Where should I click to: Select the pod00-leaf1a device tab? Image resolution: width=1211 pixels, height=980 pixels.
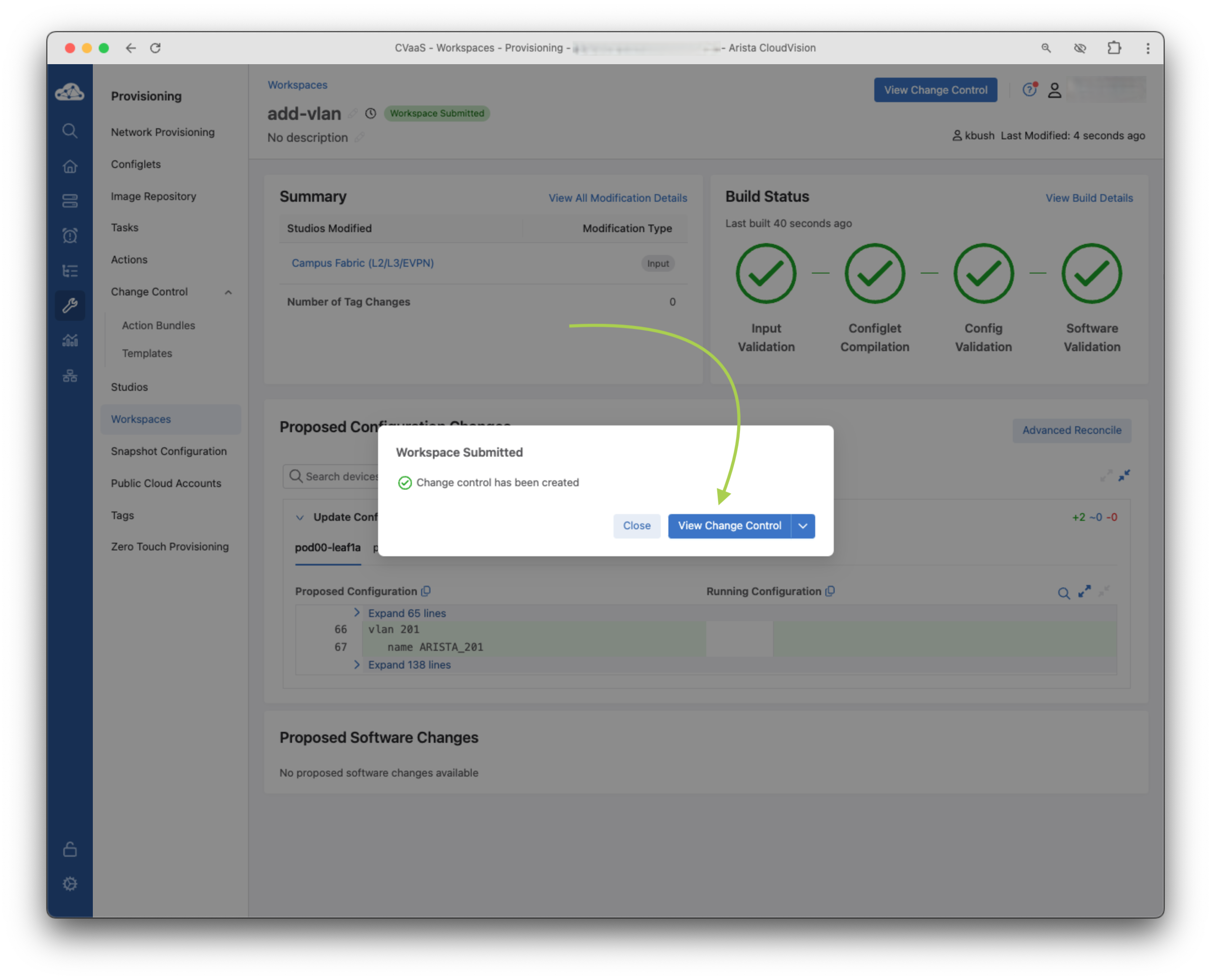(327, 547)
